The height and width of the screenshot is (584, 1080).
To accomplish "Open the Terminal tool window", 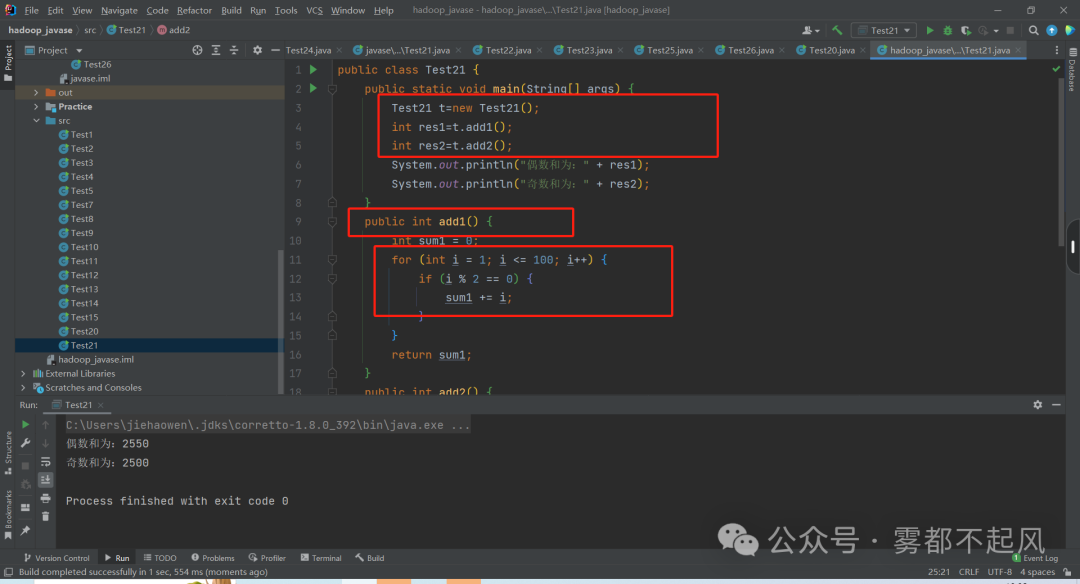I will click(321, 558).
